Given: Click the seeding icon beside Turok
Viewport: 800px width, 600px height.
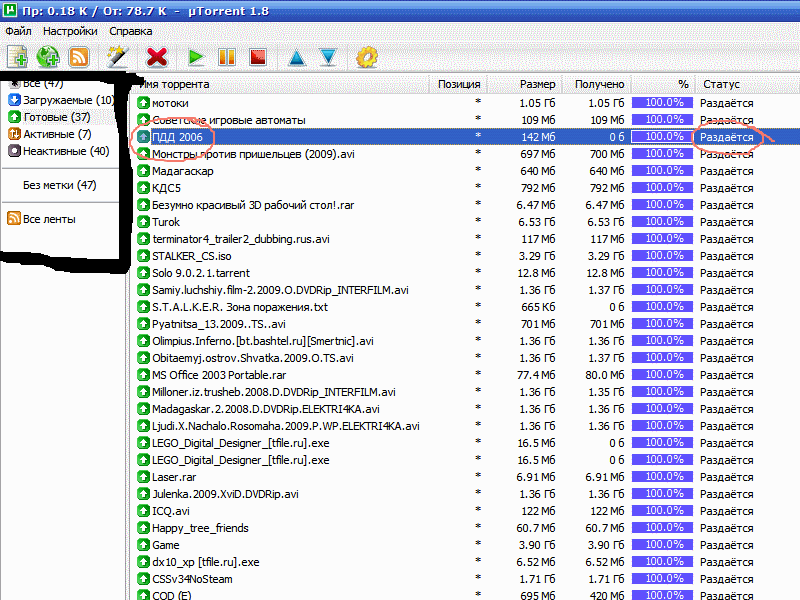Looking at the screenshot, I should [143, 222].
